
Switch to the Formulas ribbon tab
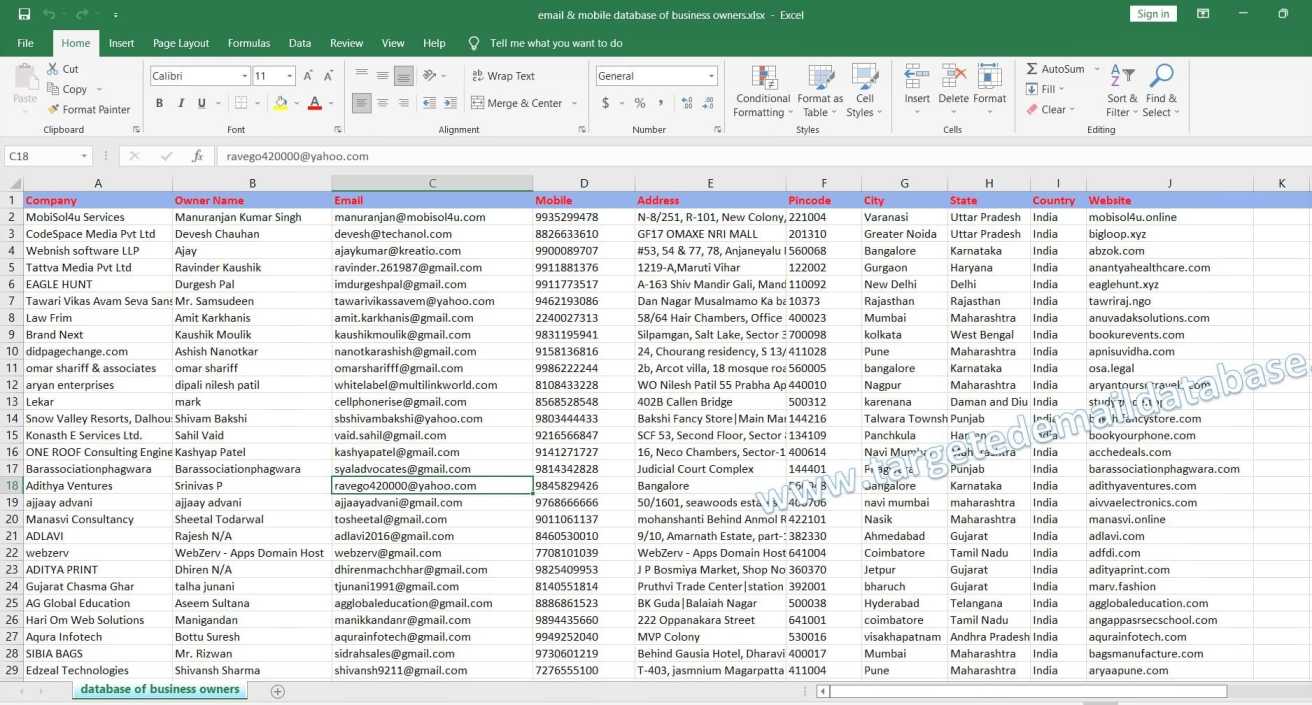pyautogui.click(x=249, y=43)
